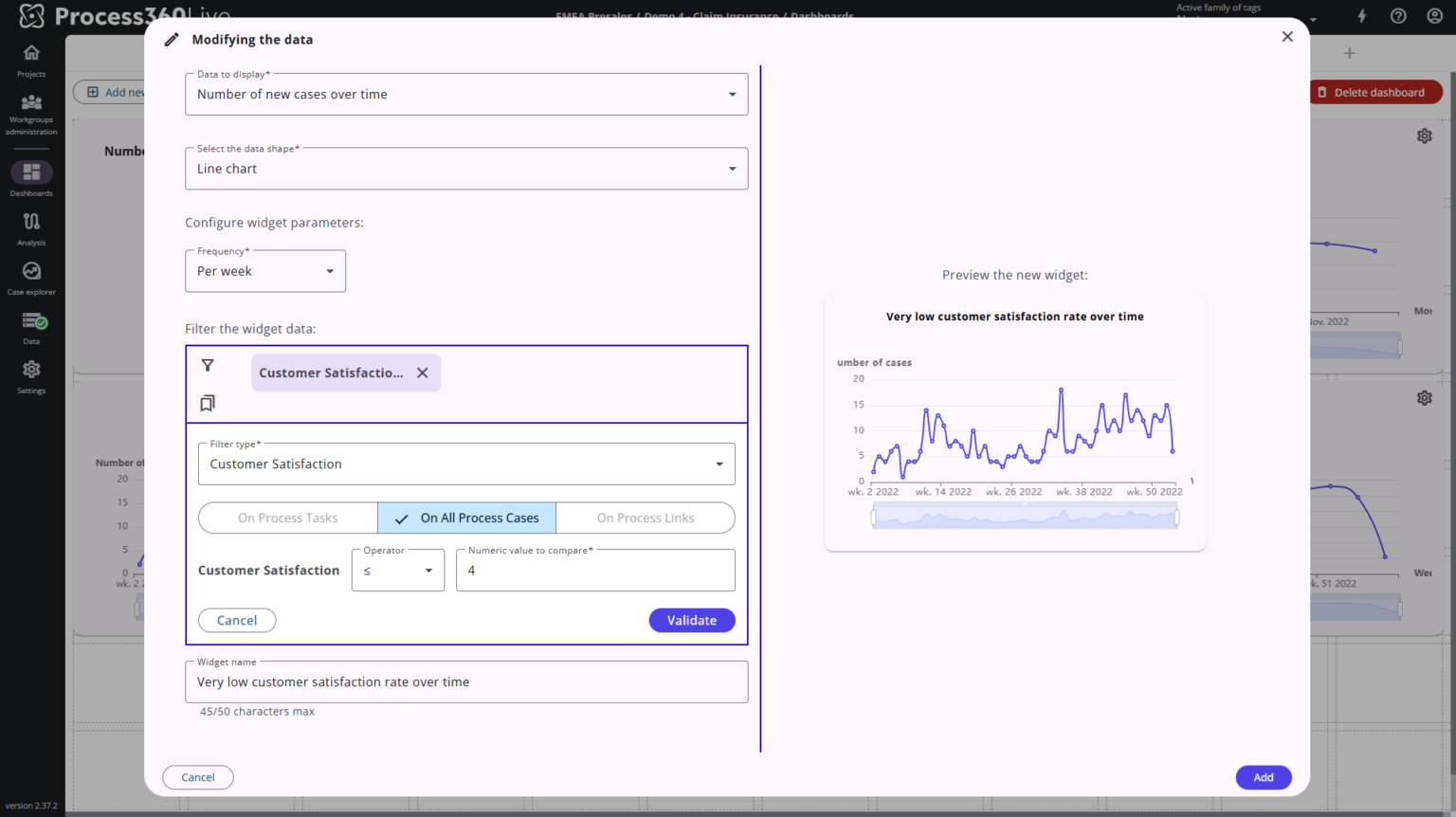The width and height of the screenshot is (1456, 817).
Task: Click the bookmark icon below the filter funnel
Action: pyautogui.click(x=208, y=403)
